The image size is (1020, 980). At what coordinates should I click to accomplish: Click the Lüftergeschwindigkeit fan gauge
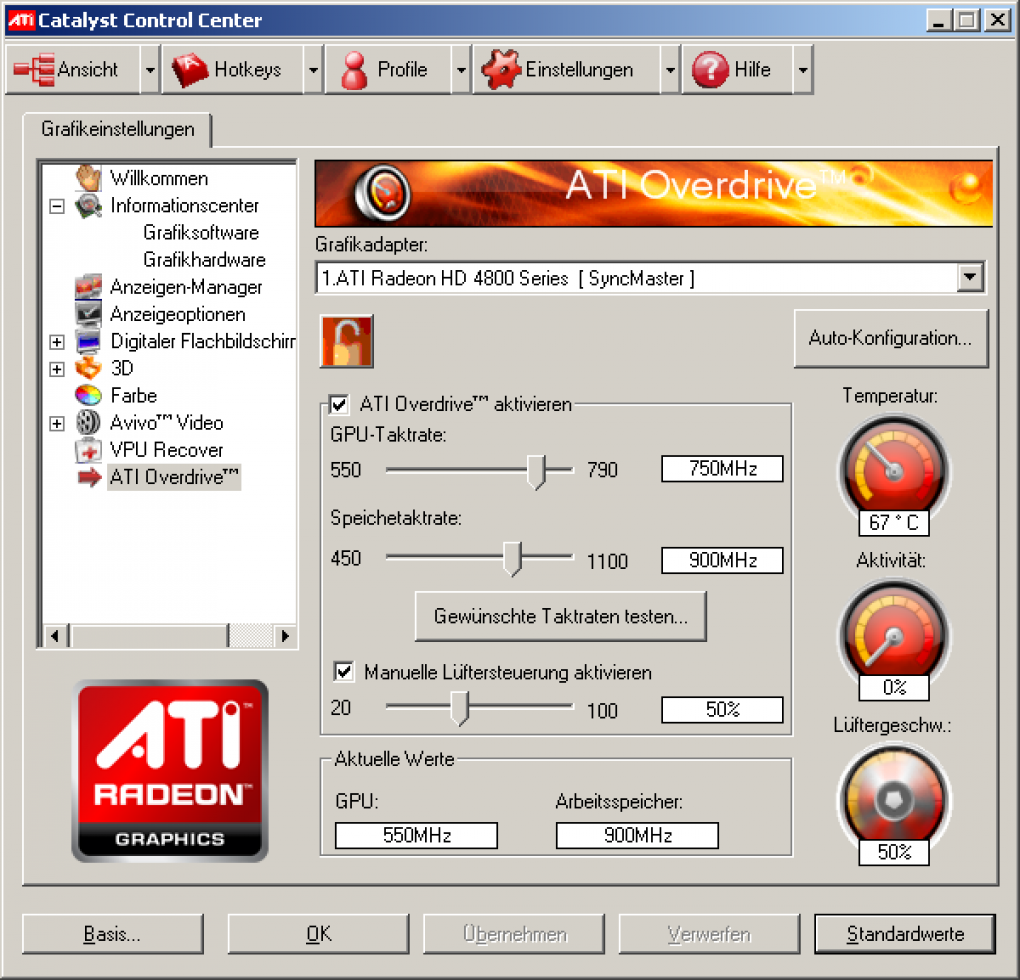click(x=894, y=797)
